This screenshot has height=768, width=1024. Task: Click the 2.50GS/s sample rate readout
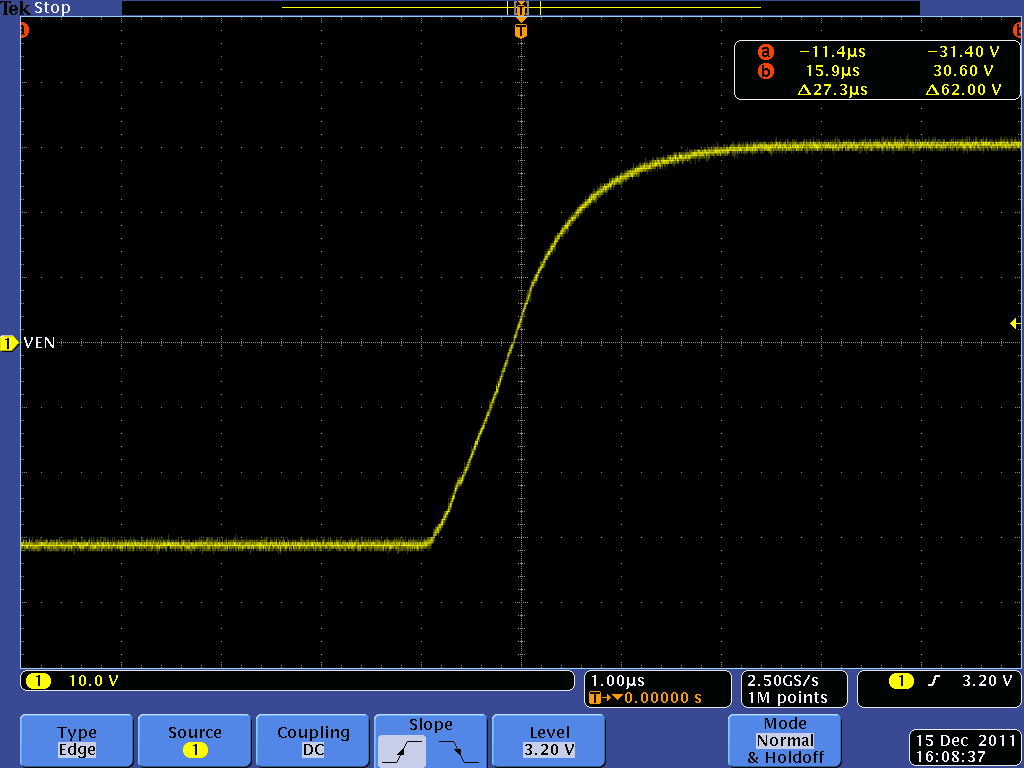tap(783, 681)
